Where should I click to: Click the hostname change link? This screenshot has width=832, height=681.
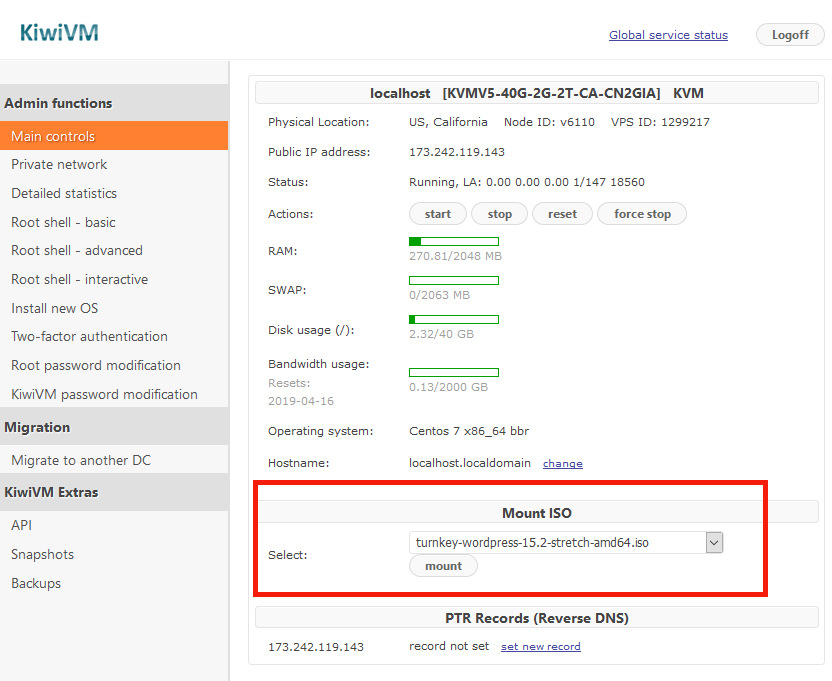point(562,464)
